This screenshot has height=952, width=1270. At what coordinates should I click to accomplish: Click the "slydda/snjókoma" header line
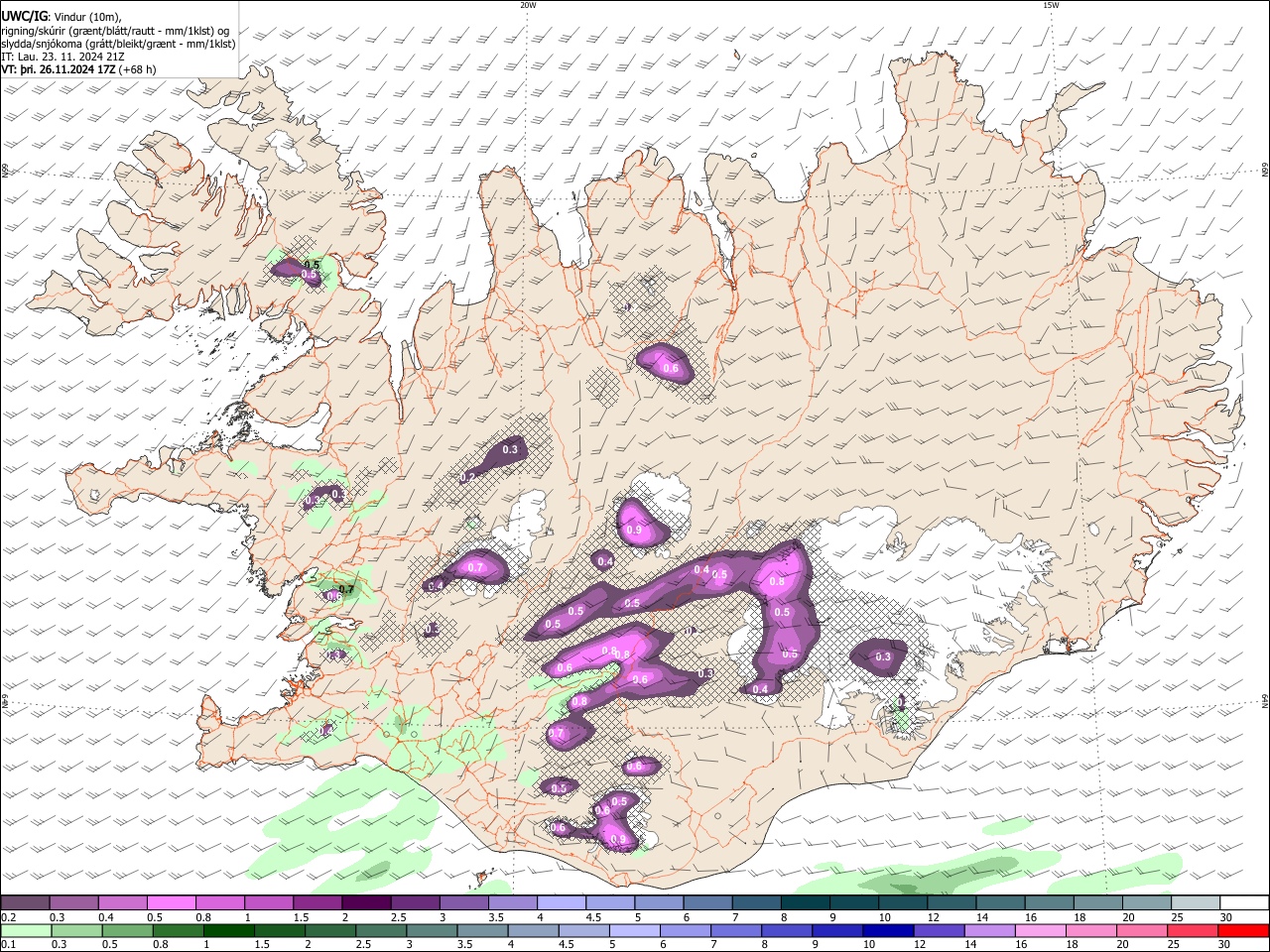[118, 44]
